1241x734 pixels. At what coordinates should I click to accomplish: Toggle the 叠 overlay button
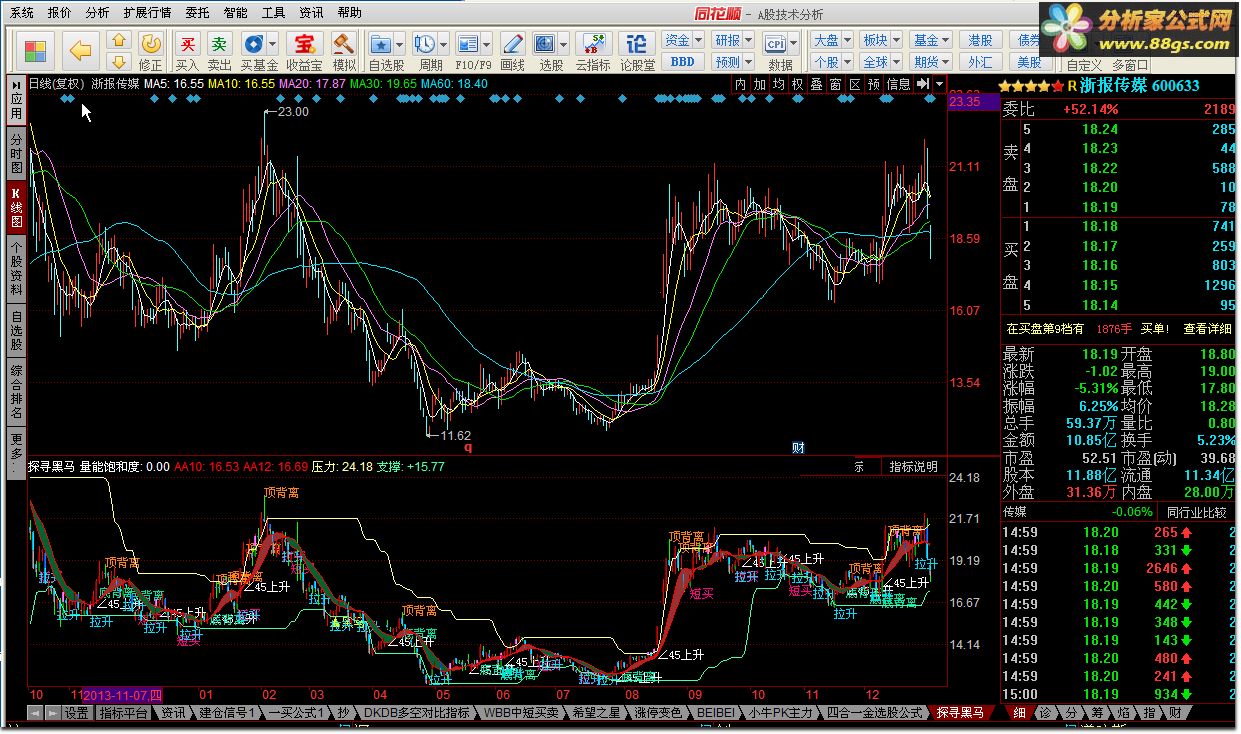[816, 84]
